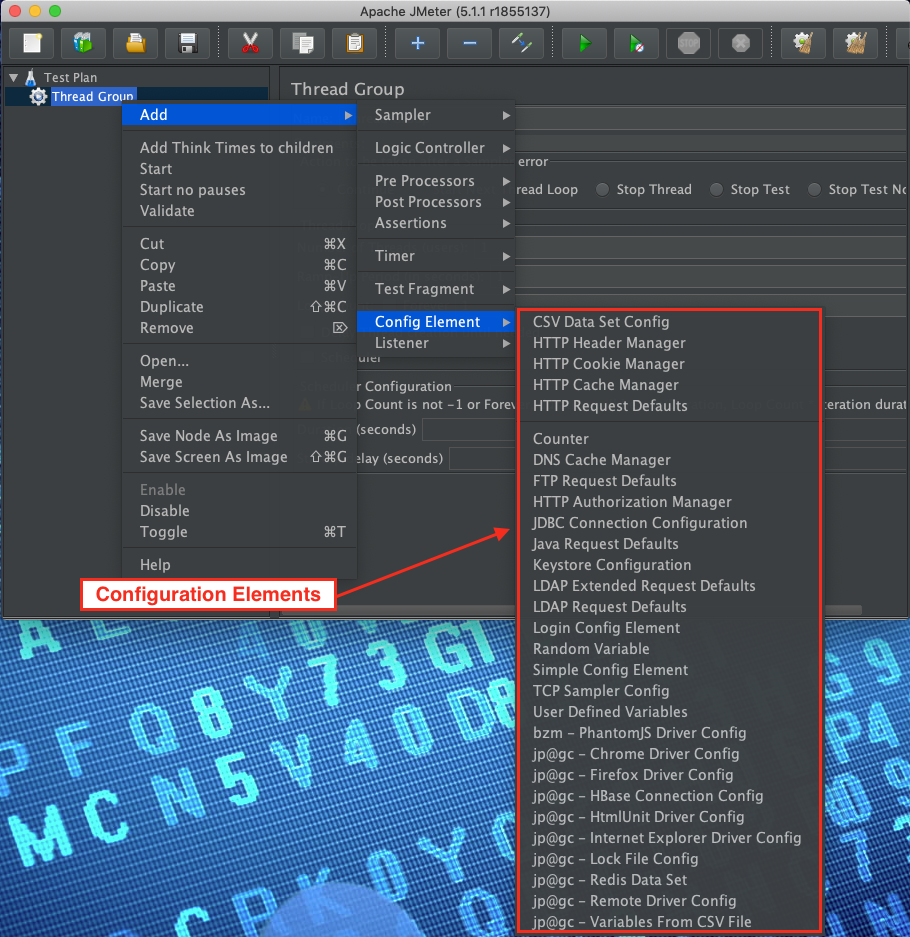Screen dimensions: 910x937
Task: Open Help from context menu
Action: [x=240, y=565]
